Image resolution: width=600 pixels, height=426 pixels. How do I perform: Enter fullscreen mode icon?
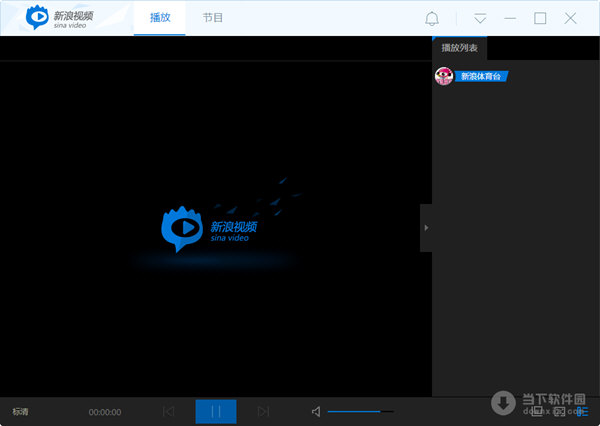[559, 411]
